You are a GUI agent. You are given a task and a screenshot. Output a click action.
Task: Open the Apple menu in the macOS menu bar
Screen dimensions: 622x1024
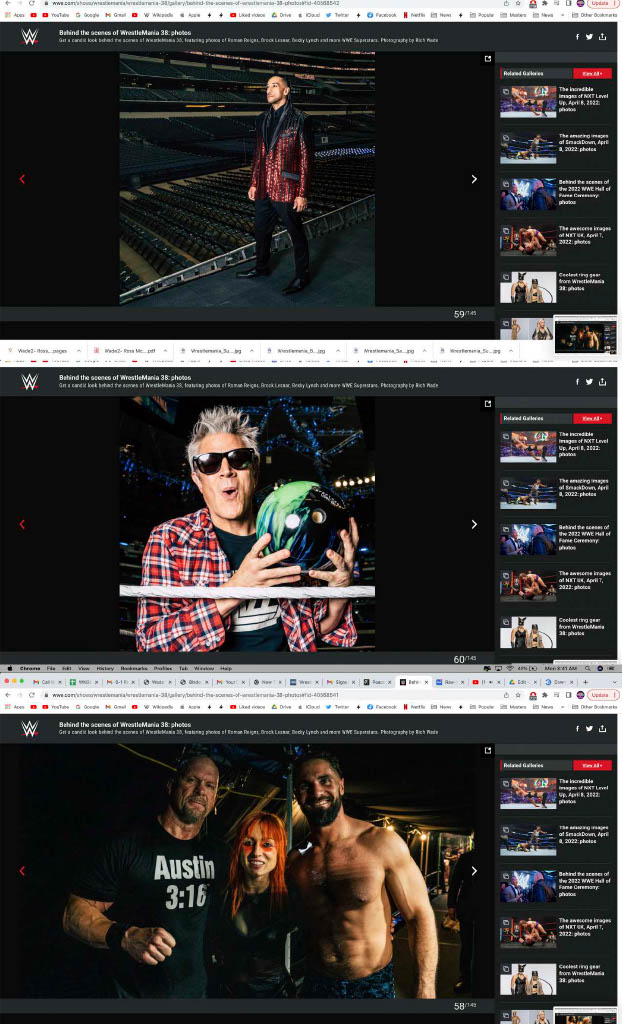pos(10,669)
